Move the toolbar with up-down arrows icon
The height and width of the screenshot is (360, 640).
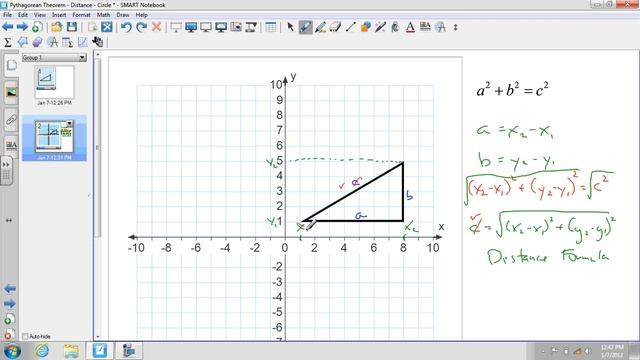coord(456,27)
